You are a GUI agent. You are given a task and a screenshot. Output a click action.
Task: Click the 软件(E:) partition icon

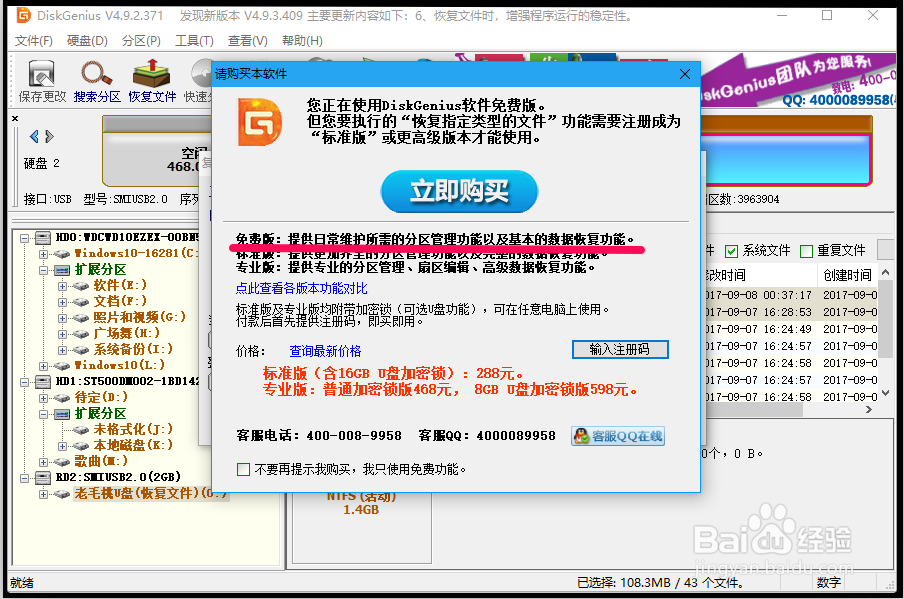tap(81, 286)
